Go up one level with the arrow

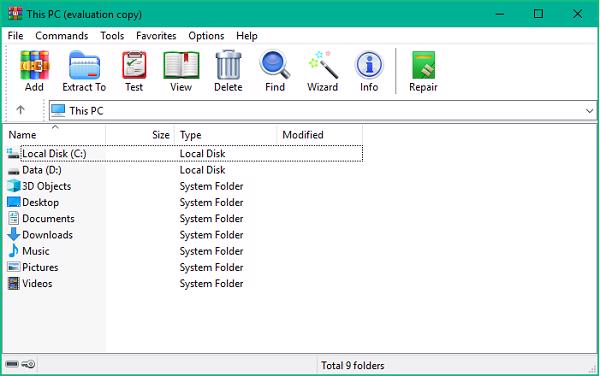pos(20,110)
